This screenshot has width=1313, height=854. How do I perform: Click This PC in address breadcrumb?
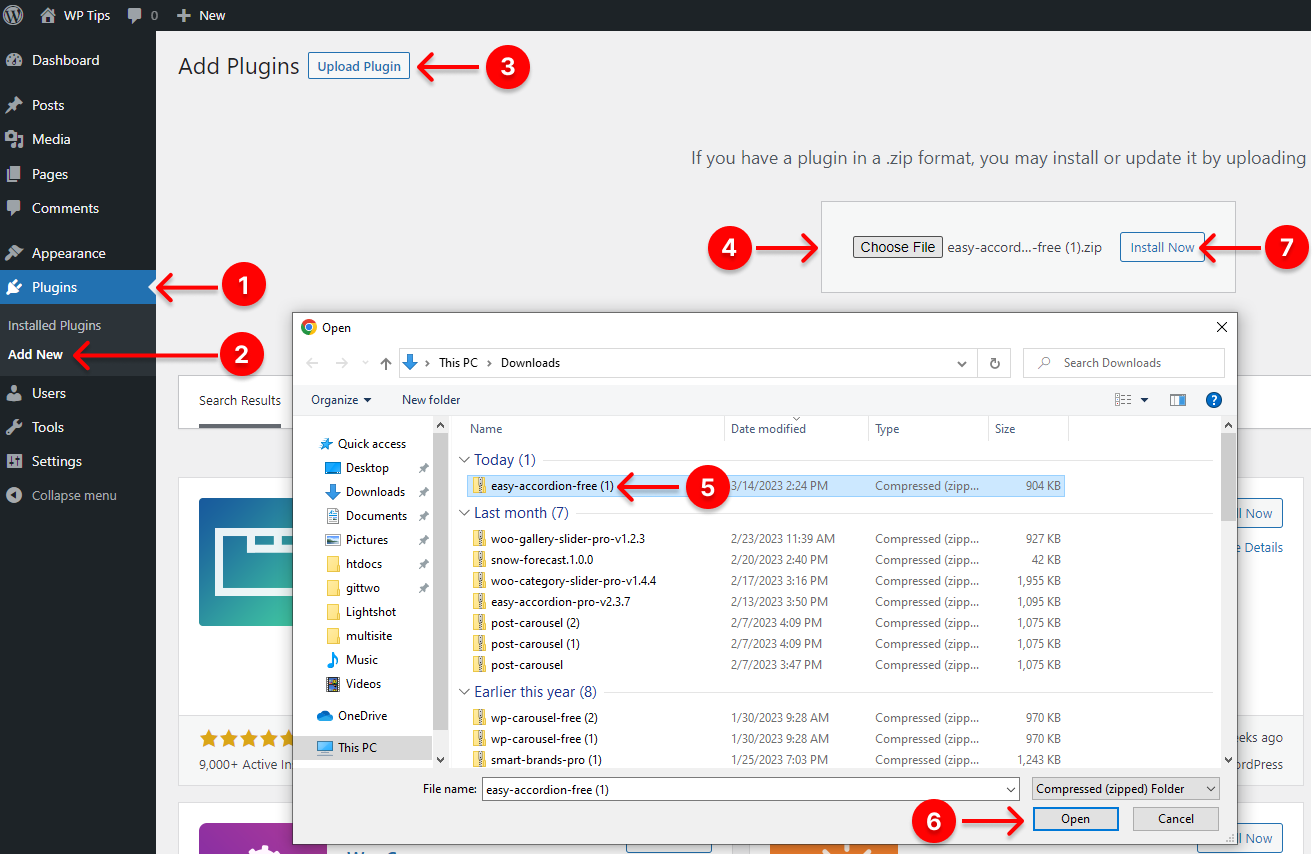458,363
